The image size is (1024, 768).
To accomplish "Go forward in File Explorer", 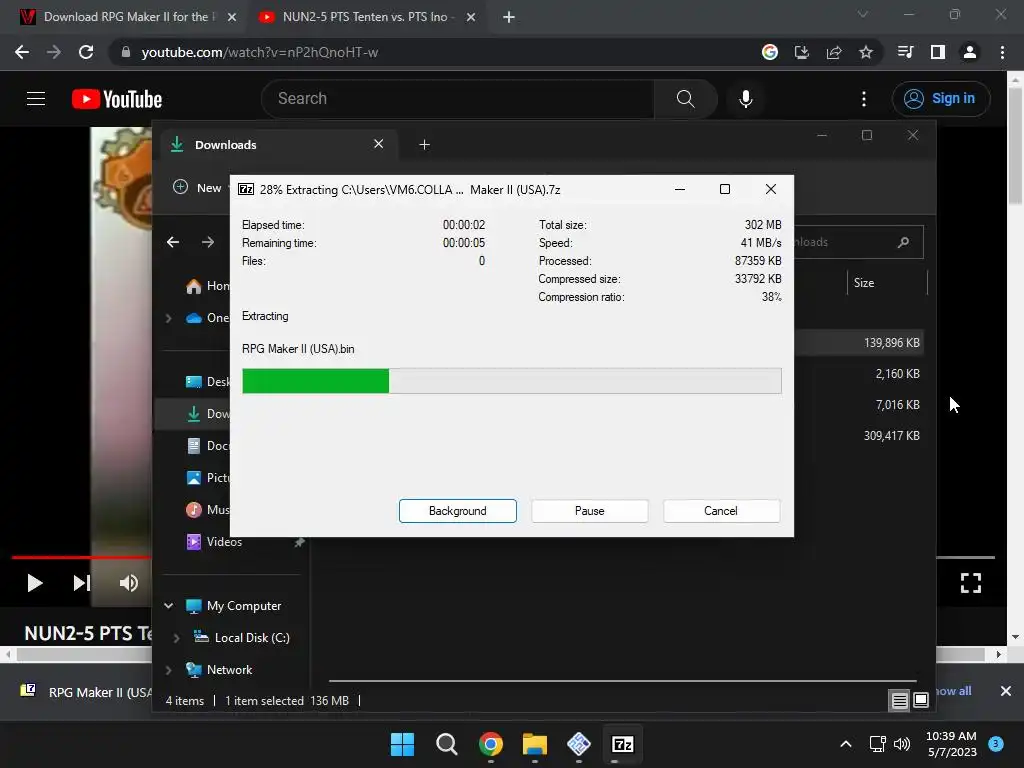I will point(208,242).
